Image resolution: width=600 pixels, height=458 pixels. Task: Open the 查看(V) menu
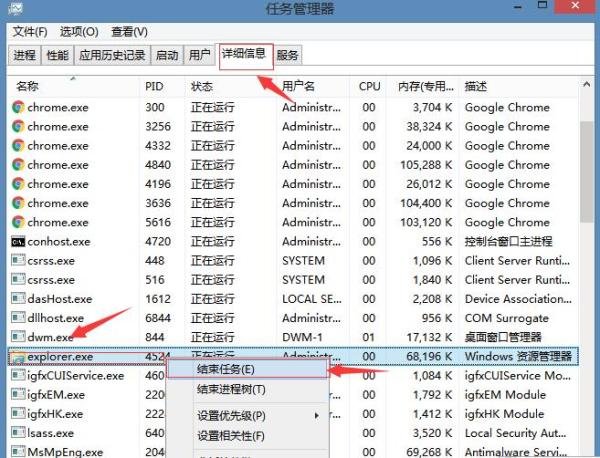(129, 32)
